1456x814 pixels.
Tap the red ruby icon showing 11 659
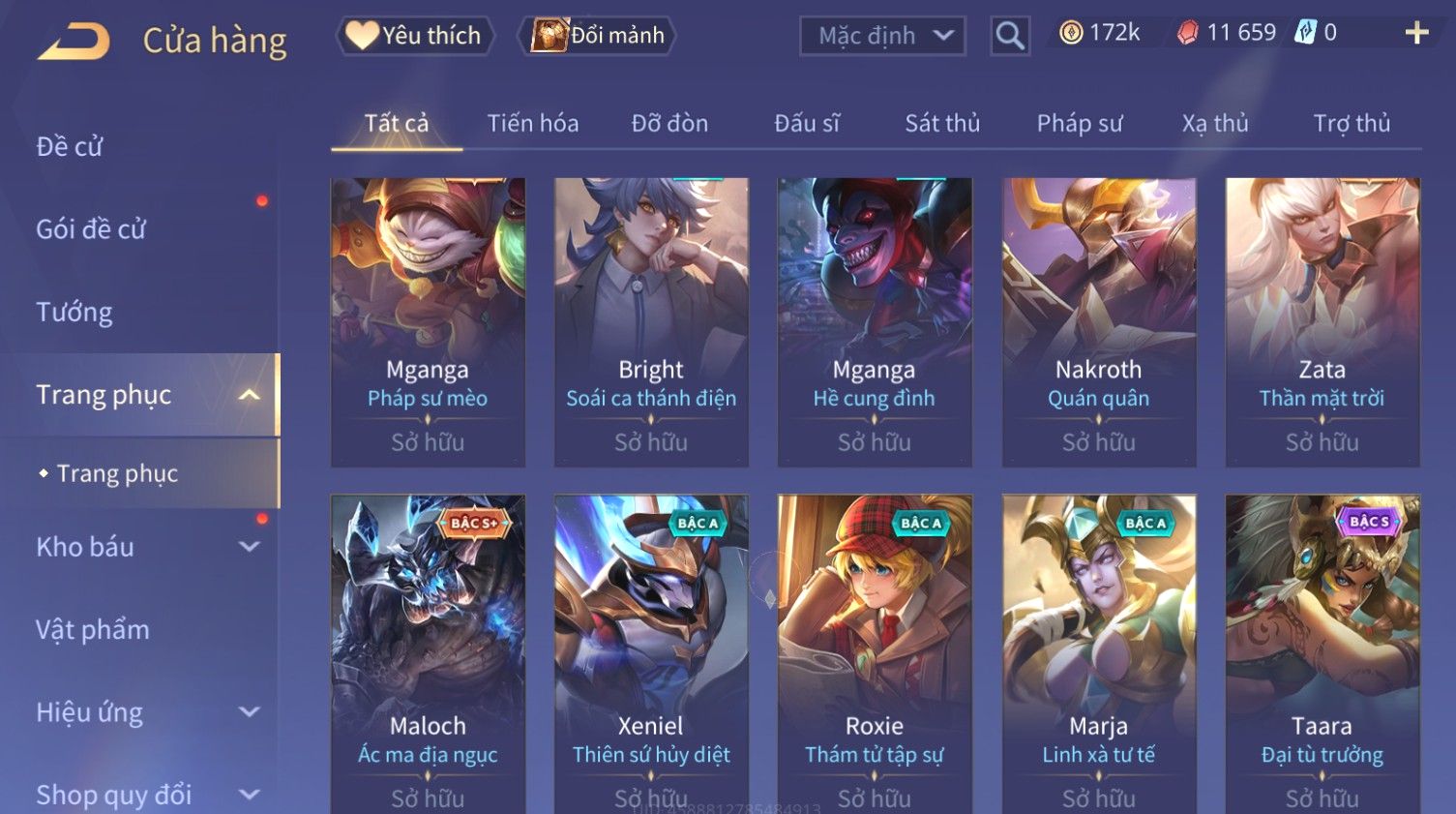coord(1187,33)
